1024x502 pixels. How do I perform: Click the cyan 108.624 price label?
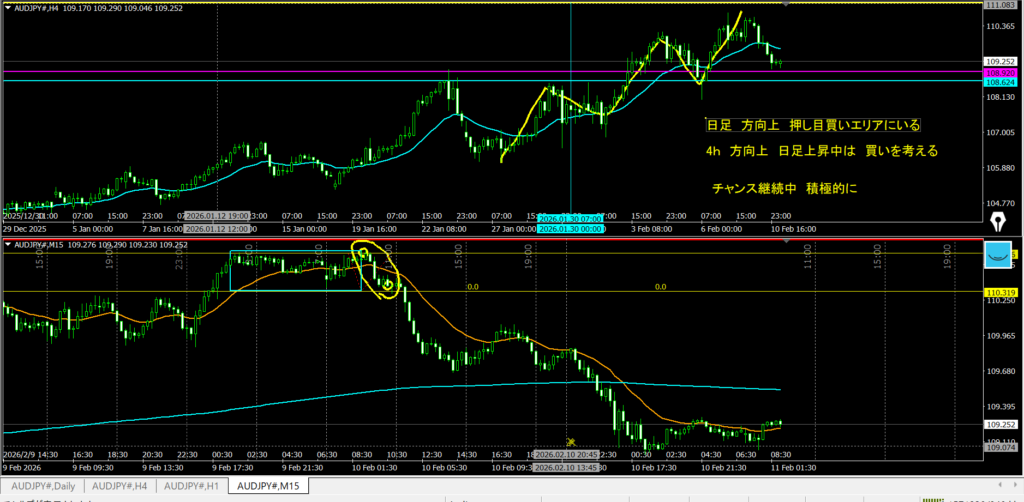point(1000,83)
